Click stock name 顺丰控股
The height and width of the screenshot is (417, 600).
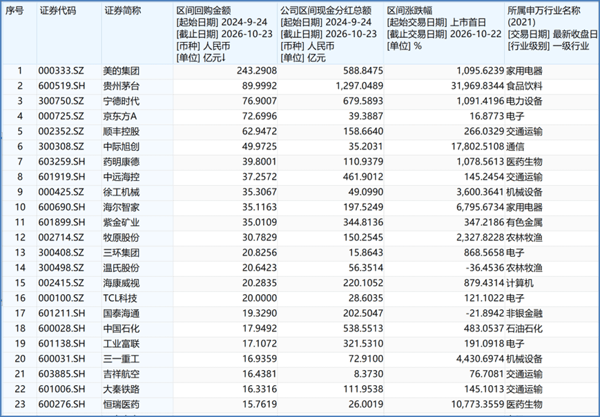tap(121, 132)
